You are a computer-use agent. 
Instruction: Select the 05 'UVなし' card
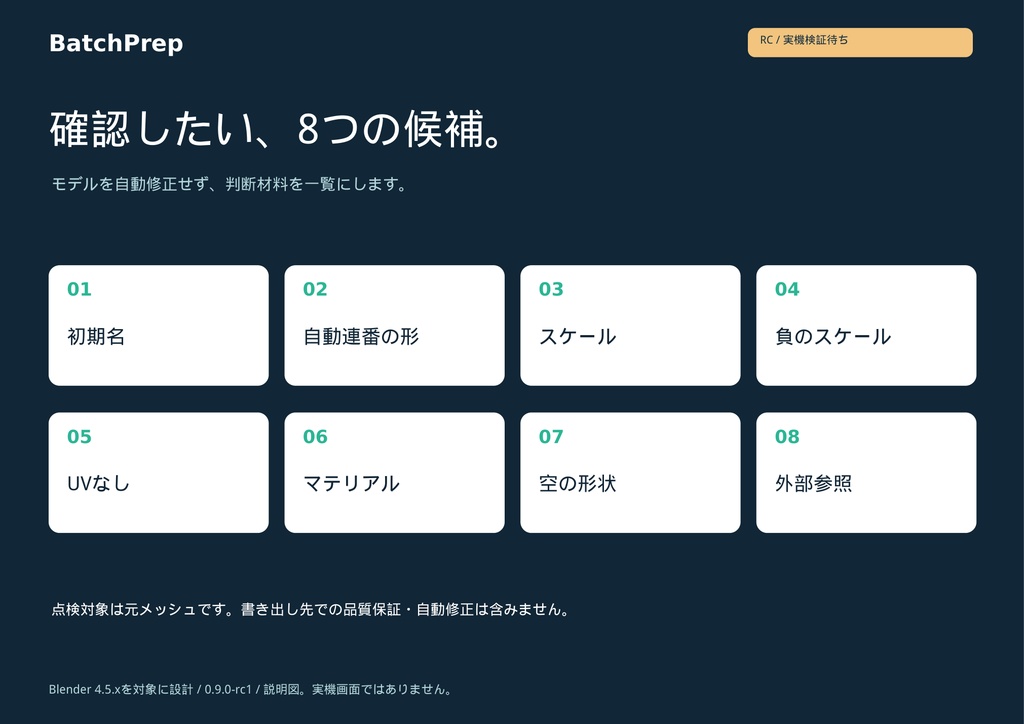[x=159, y=473]
